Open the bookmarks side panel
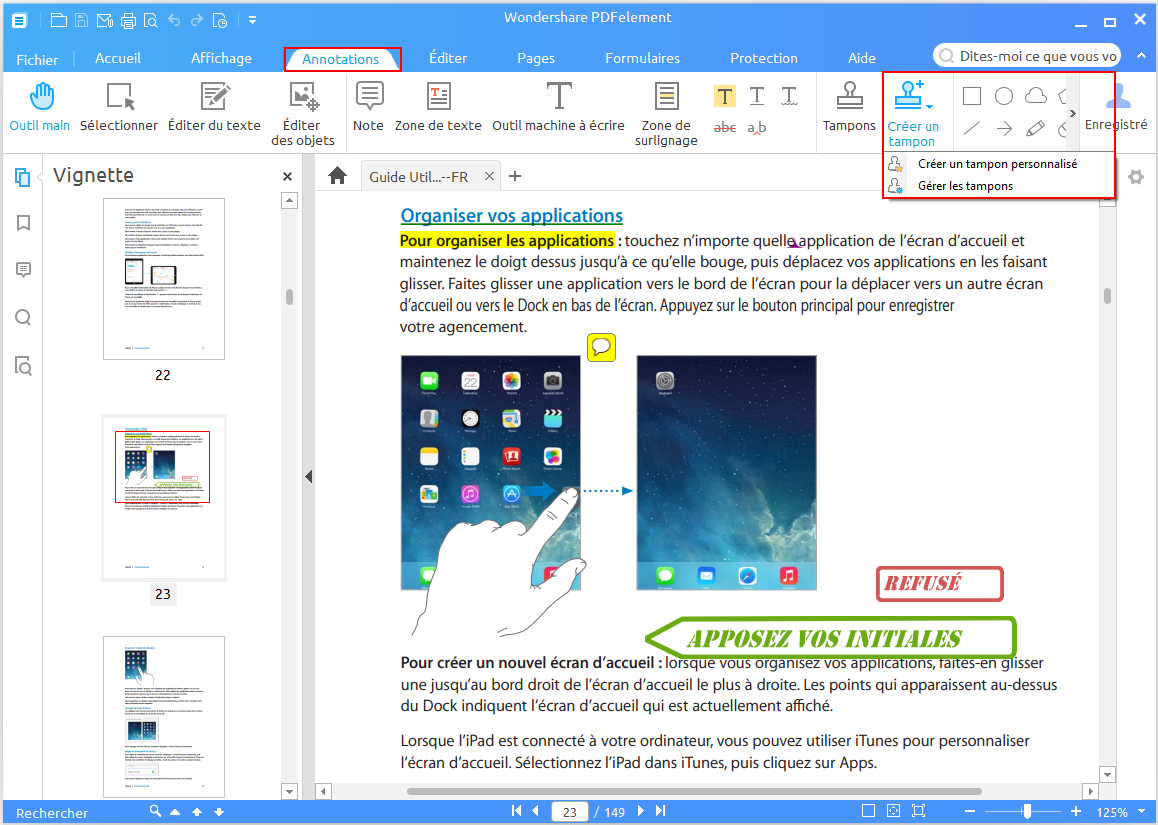Viewport: 1158px width, 825px height. 24,223
